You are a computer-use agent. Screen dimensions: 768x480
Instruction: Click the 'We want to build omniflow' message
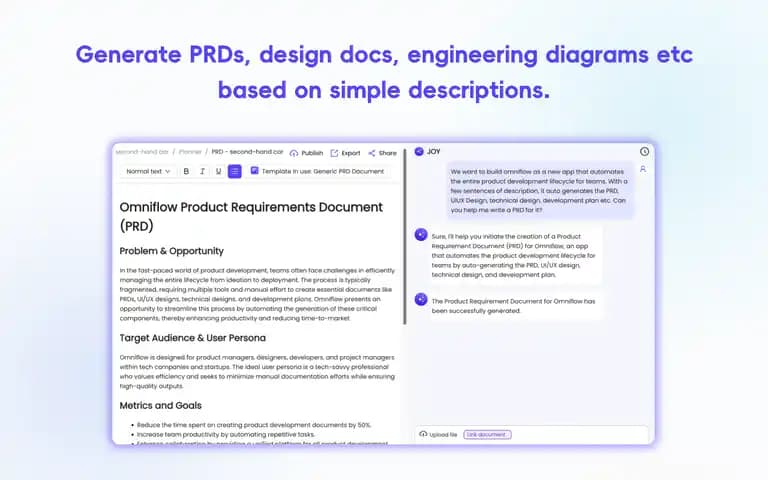[540, 191]
